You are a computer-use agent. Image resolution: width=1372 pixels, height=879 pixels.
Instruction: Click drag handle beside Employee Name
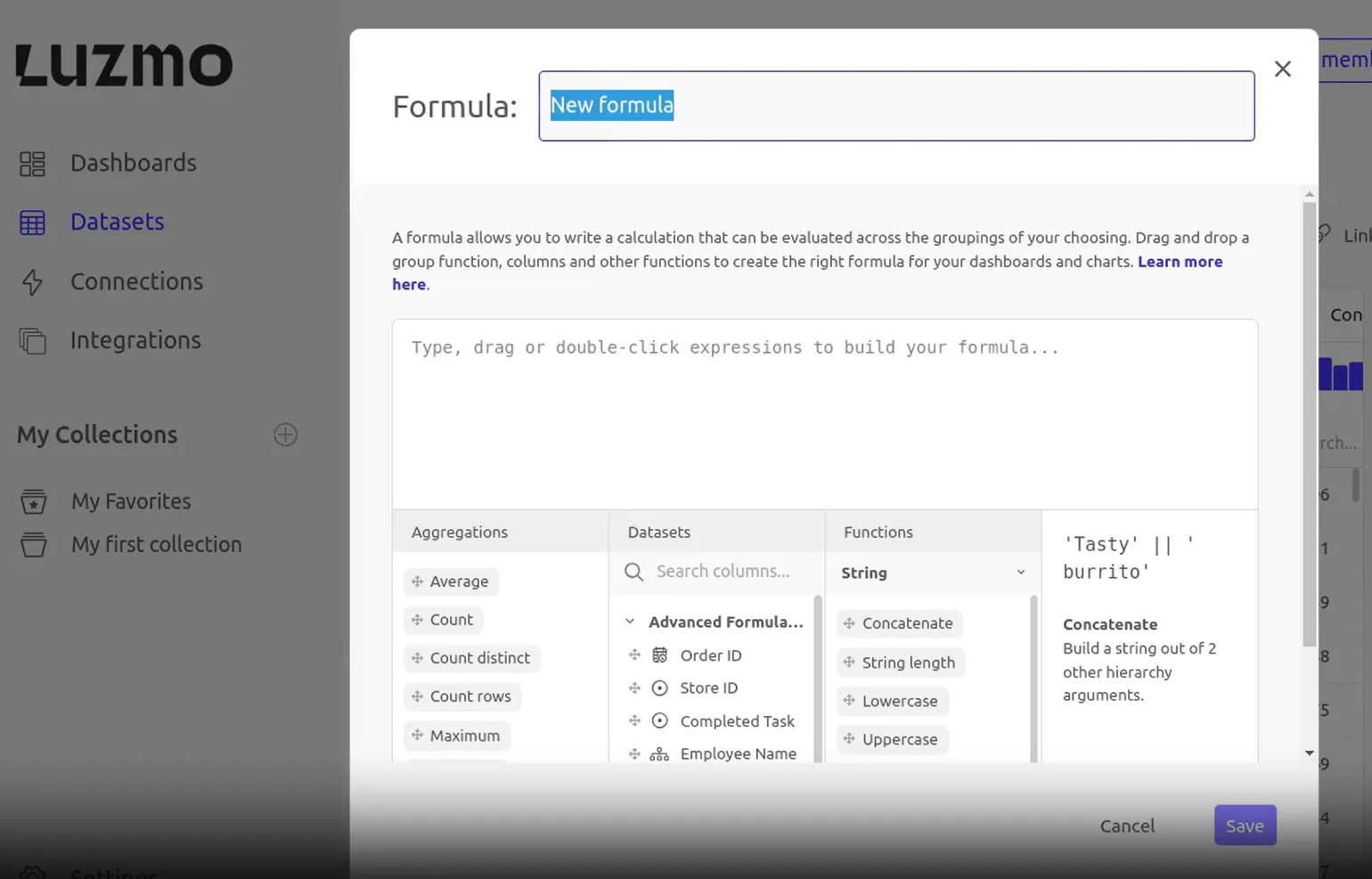tap(634, 753)
